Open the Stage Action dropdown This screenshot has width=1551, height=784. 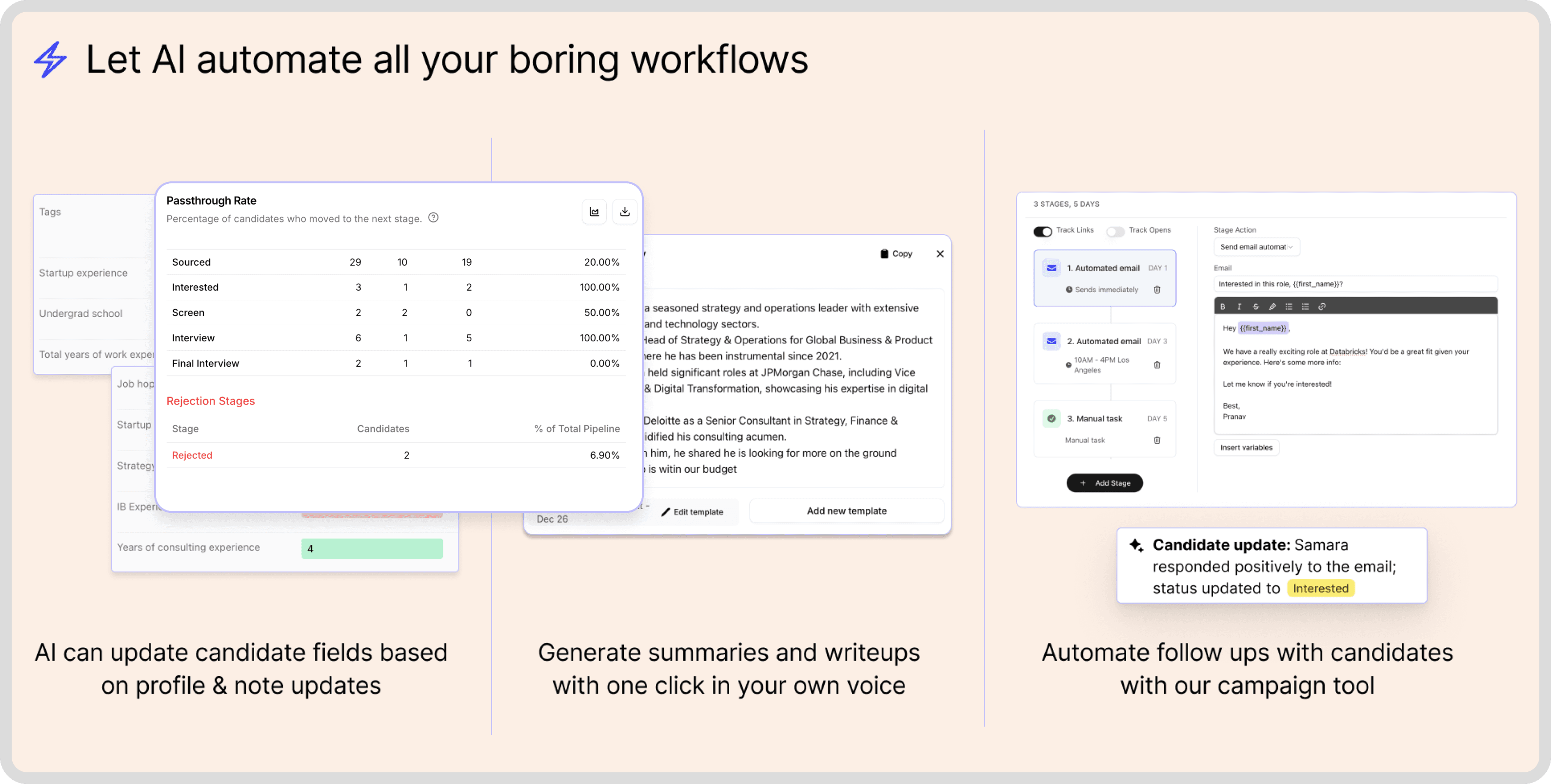[1256, 247]
